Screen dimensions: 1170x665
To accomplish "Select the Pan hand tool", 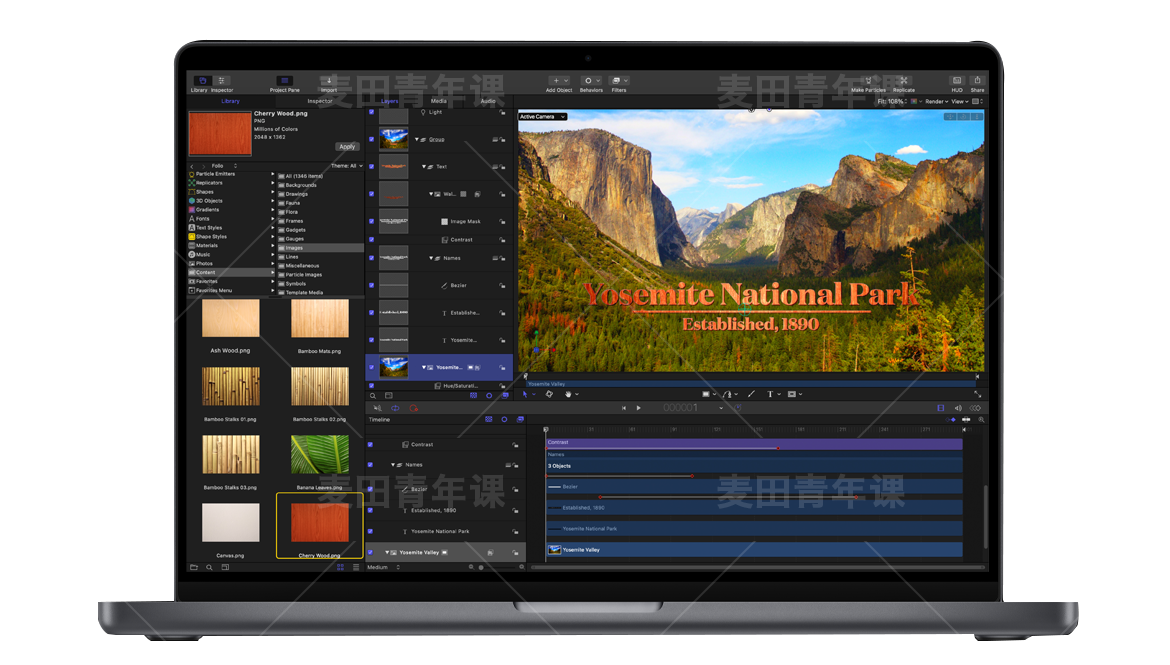I will (568, 394).
